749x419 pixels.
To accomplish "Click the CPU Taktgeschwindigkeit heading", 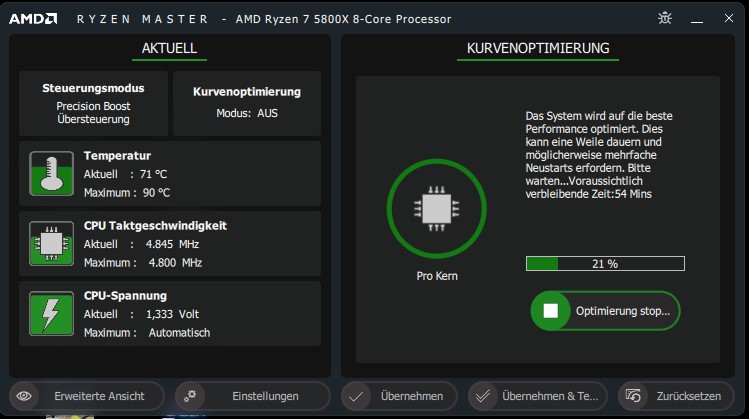I will coord(155,226).
